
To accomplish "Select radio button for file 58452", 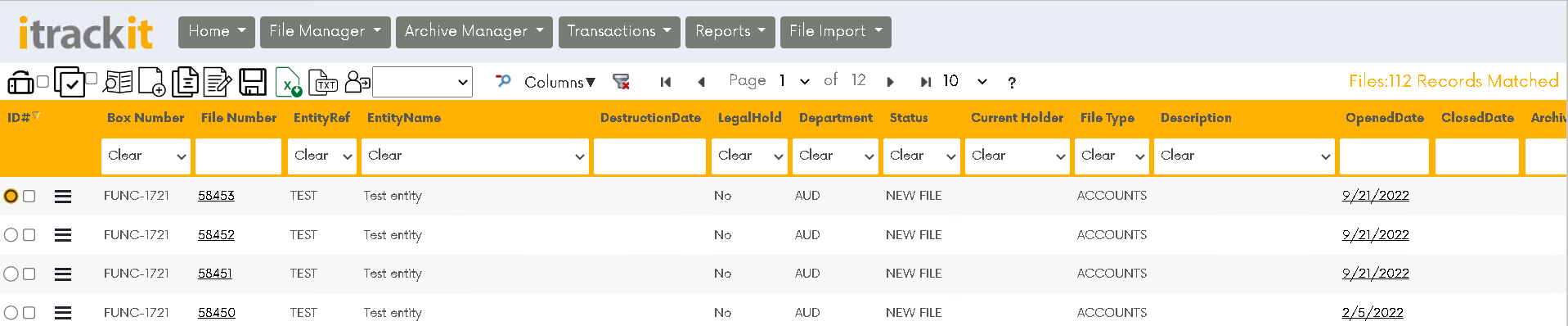I will [x=11, y=235].
